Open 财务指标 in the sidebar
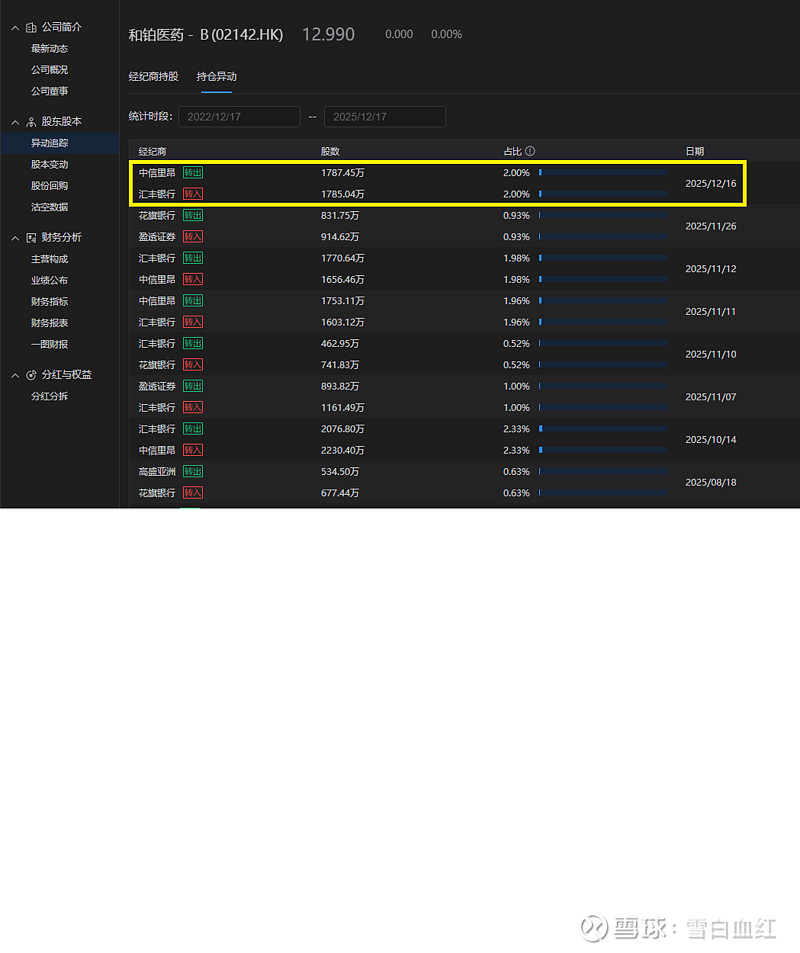Screen dimensions: 800x953 click(49, 302)
